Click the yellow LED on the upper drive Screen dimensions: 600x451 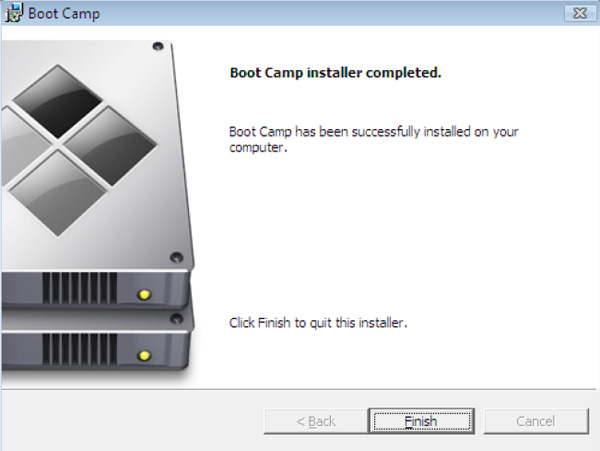coord(144,295)
